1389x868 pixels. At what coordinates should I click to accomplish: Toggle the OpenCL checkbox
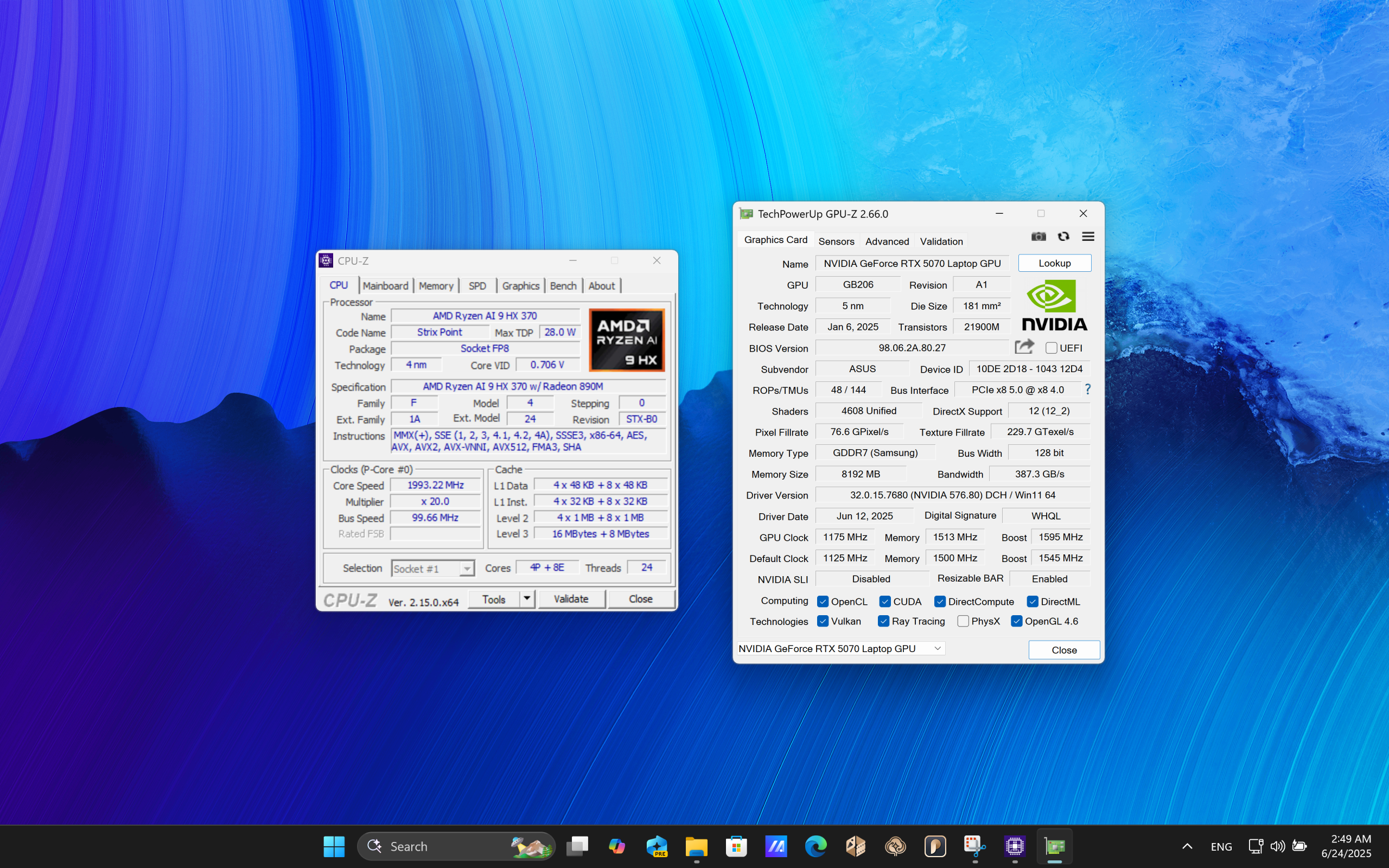click(823, 602)
